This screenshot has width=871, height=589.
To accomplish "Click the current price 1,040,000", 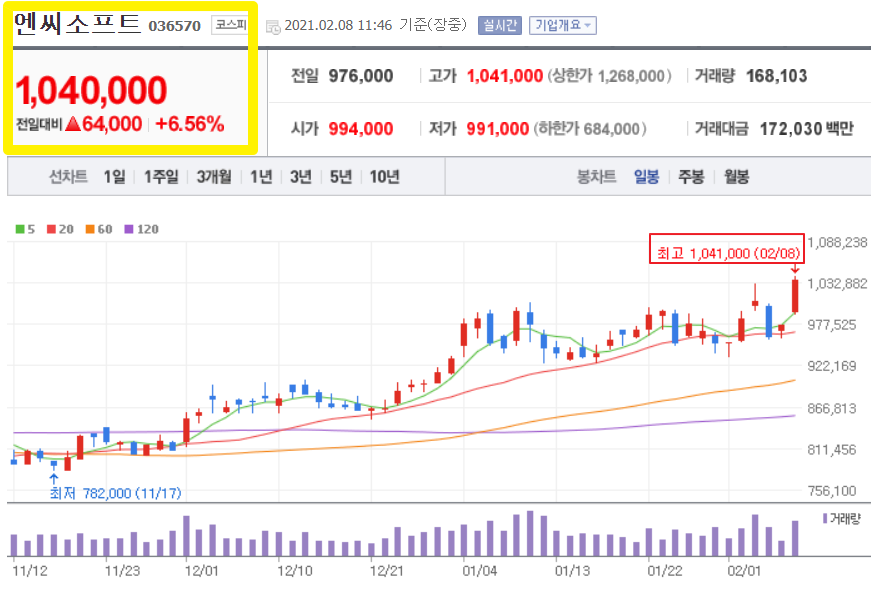I will [x=91, y=91].
